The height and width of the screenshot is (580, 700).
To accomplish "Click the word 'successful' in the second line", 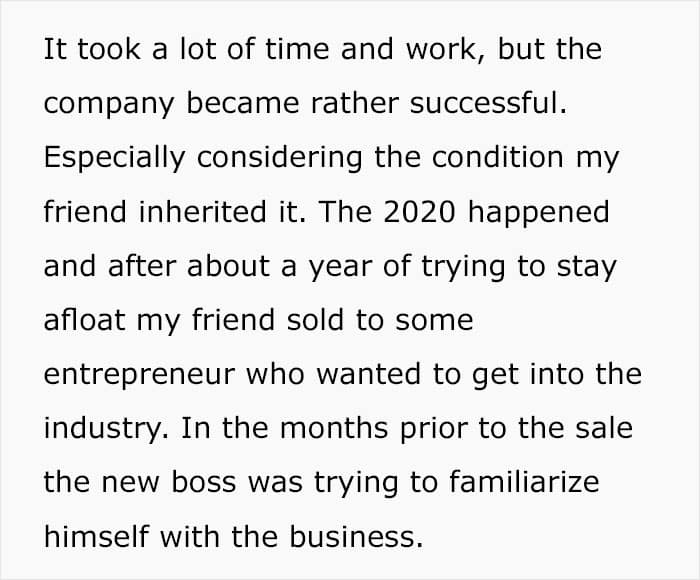I will click(484, 103).
